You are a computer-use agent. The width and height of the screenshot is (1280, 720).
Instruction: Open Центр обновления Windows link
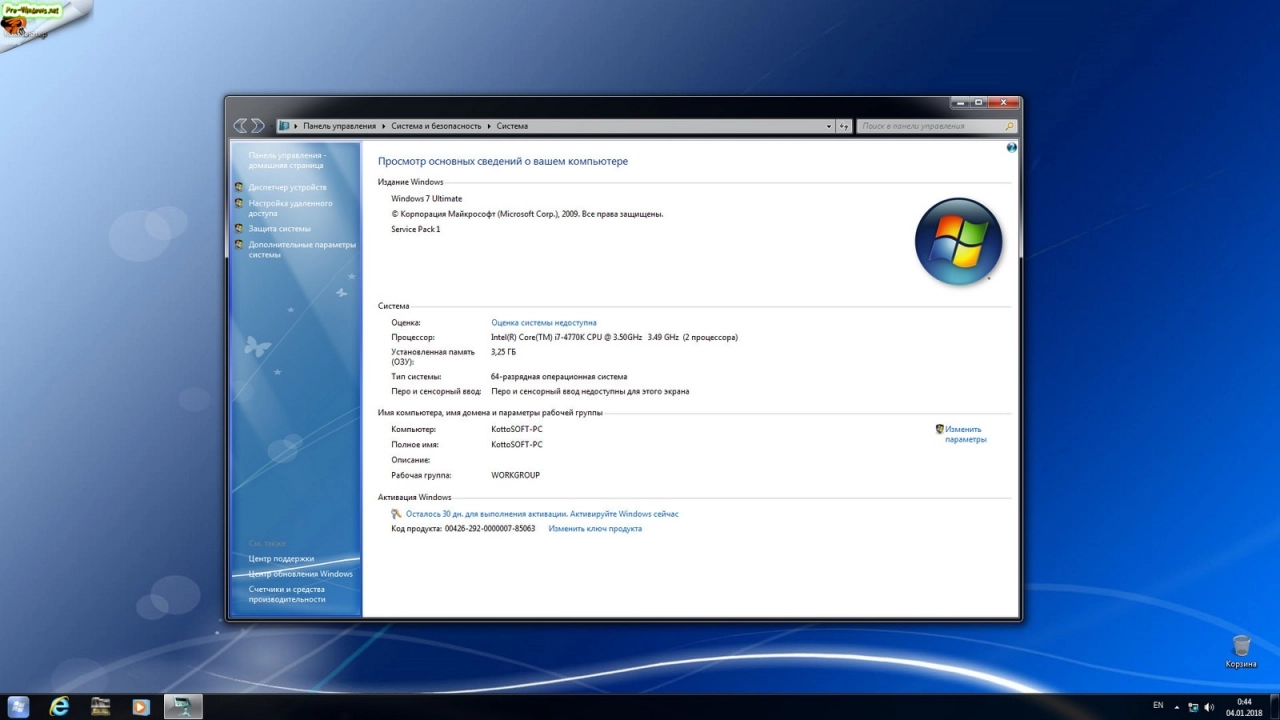[x=300, y=574]
